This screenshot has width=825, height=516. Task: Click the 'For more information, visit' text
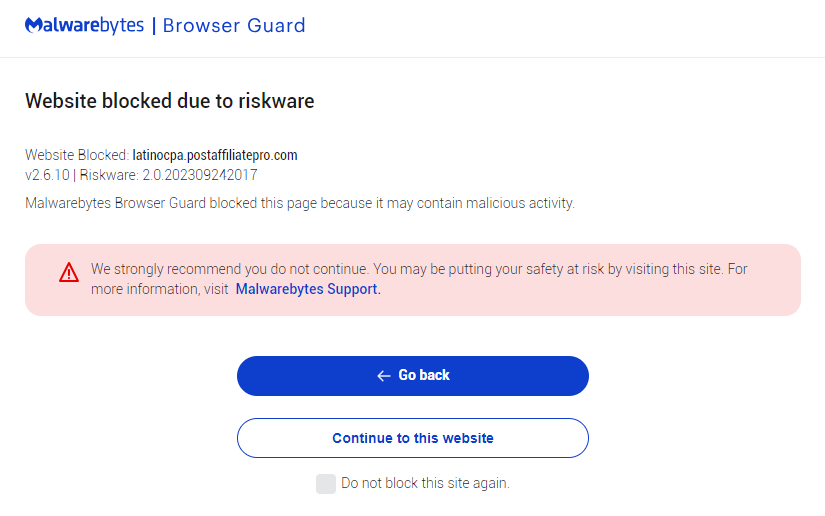point(160,289)
